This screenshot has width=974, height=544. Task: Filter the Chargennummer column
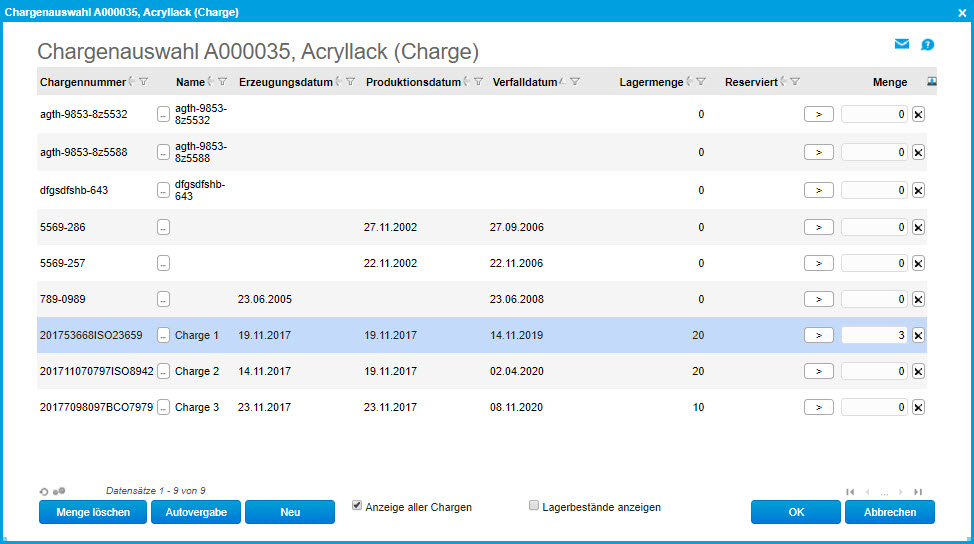click(143, 82)
